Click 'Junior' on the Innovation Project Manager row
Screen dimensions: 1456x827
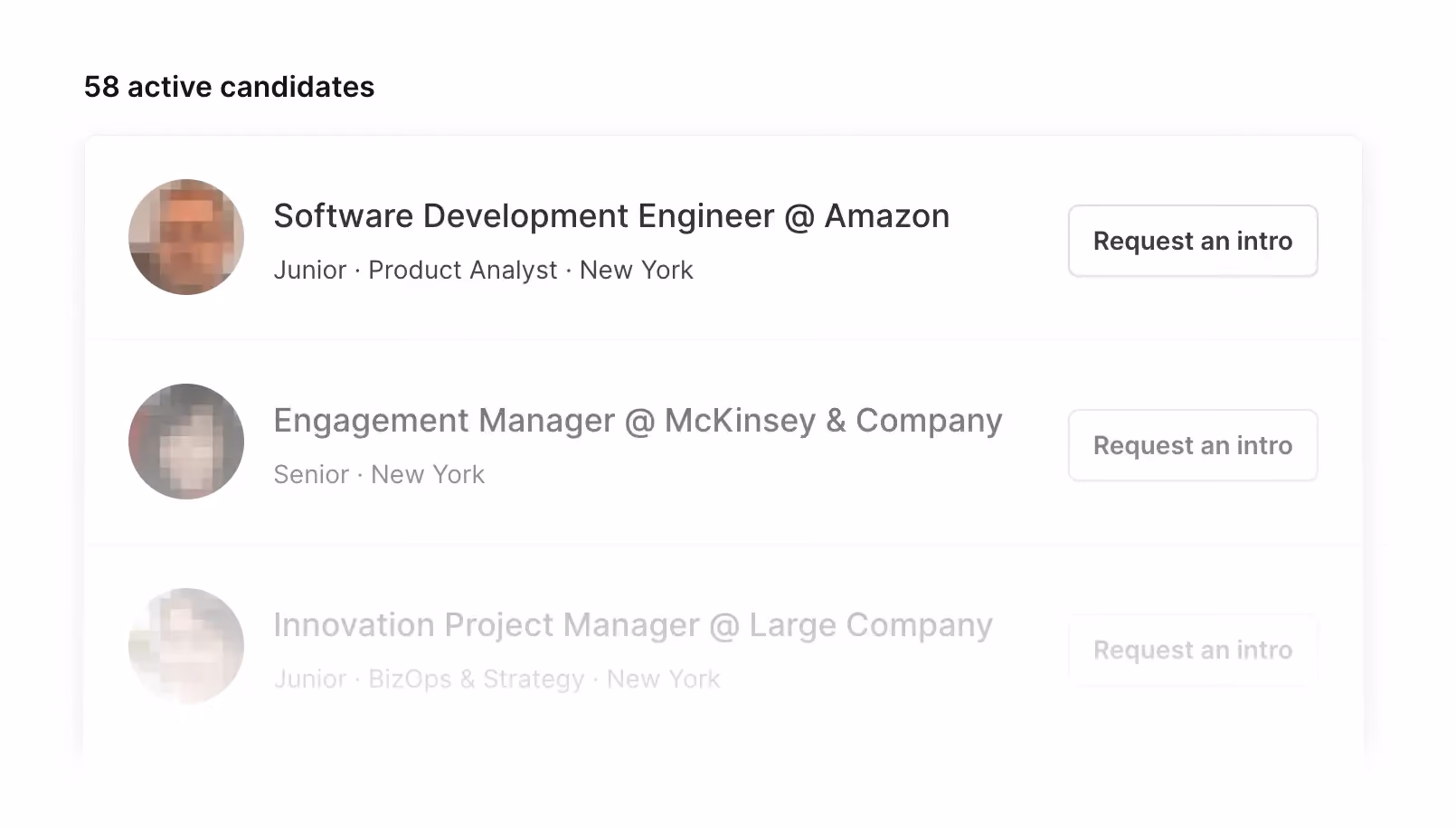pos(310,679)
